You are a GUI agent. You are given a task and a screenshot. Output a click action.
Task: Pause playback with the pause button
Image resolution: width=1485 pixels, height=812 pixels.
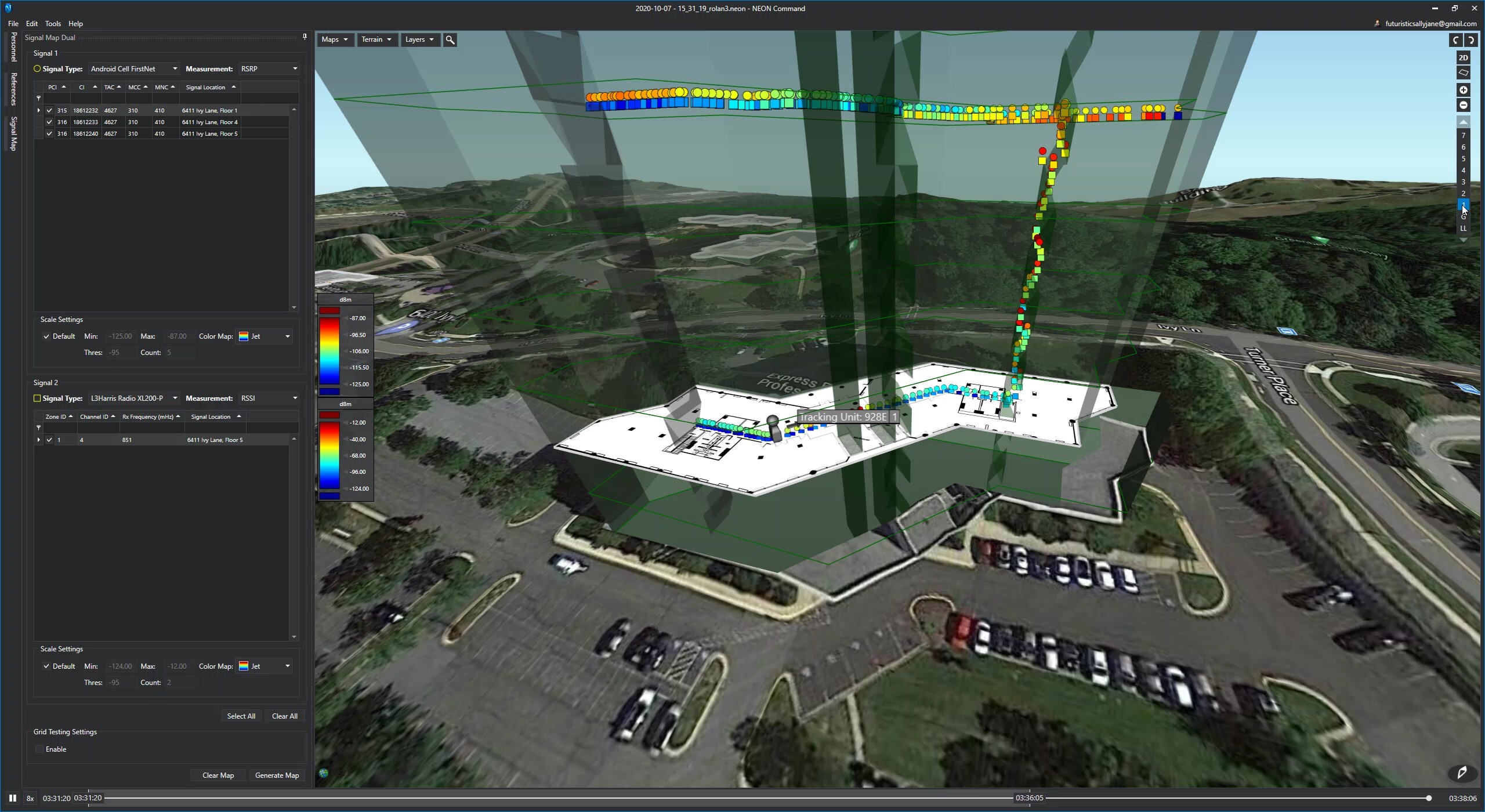click(x=13, y=798)
